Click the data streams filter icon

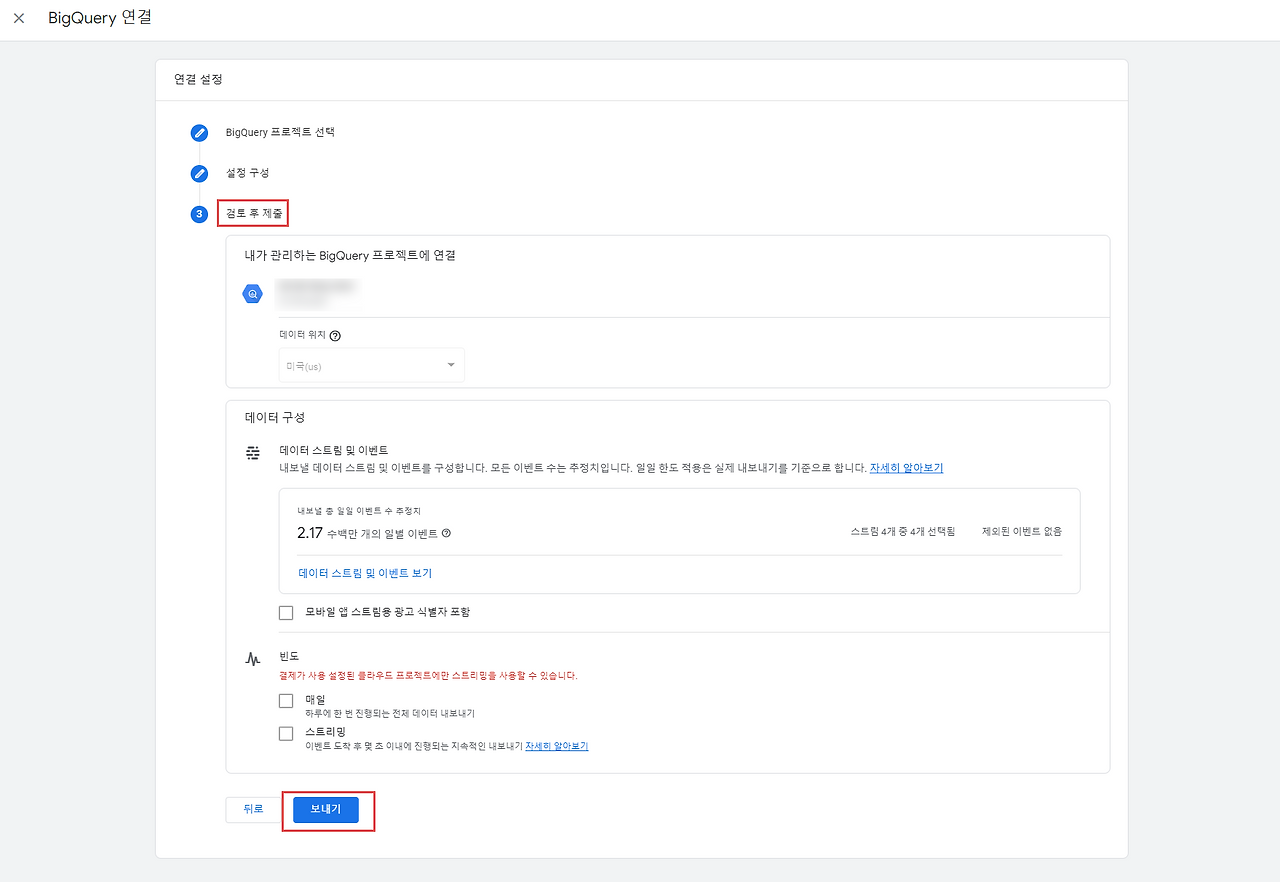253,452
